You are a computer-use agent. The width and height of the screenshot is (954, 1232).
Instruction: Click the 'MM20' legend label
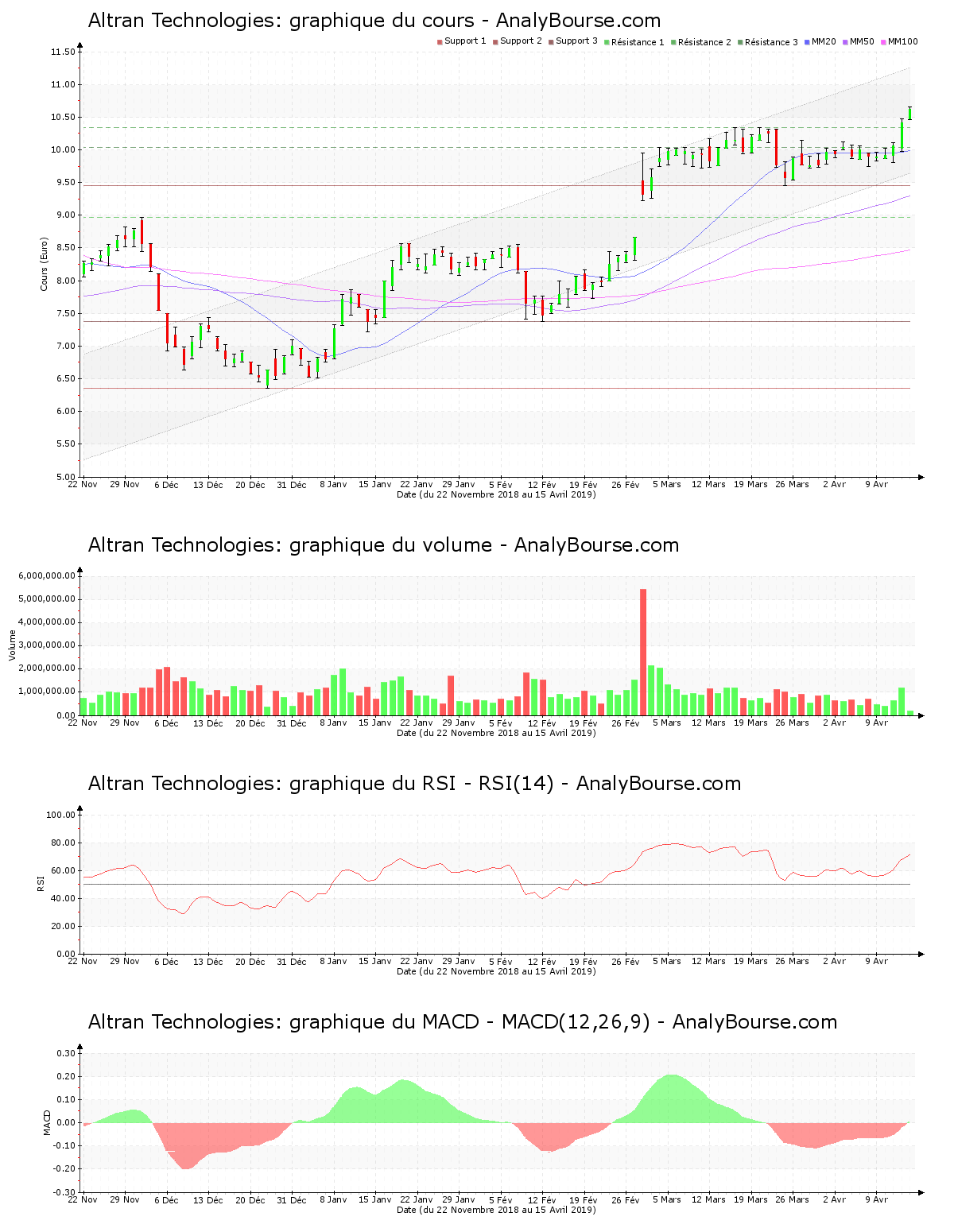[x=824, y=41]
